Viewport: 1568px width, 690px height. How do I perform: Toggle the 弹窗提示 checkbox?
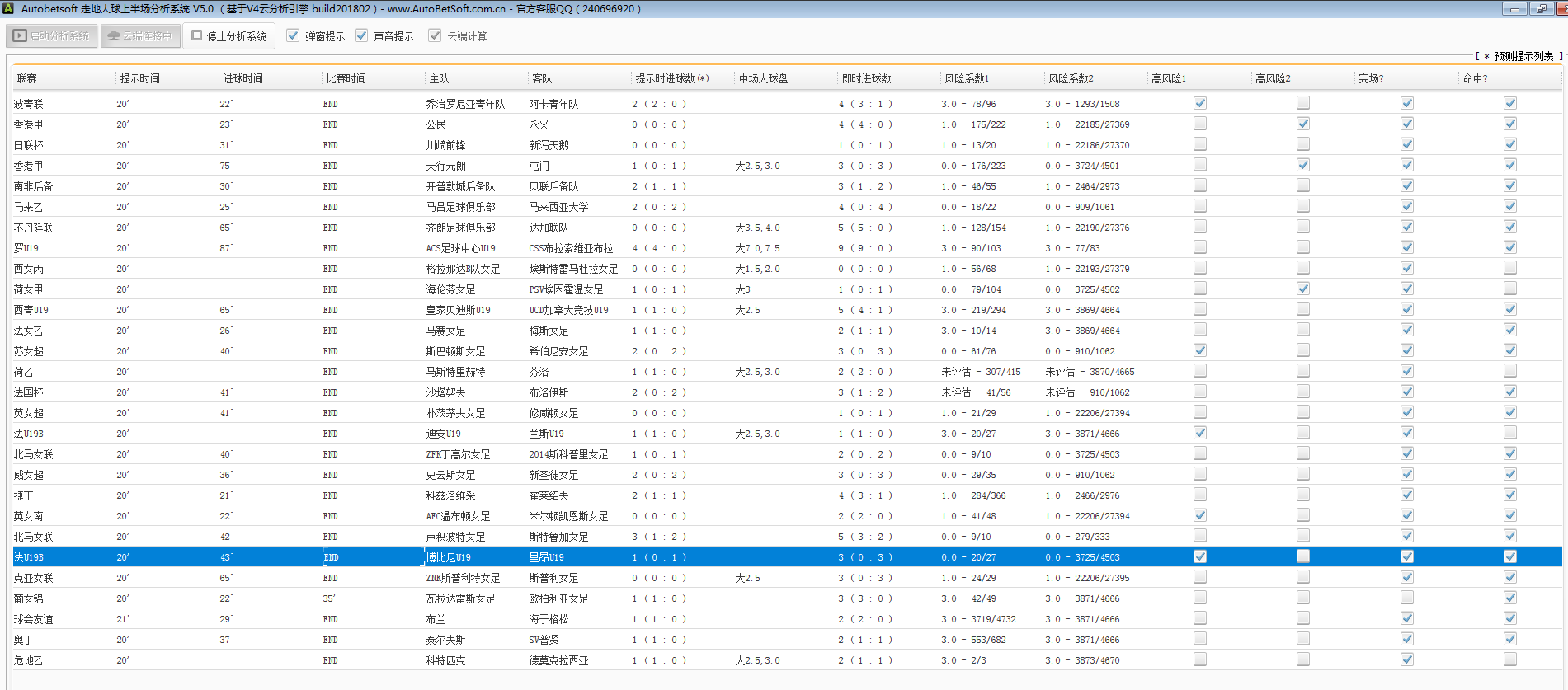pos(293,35)
